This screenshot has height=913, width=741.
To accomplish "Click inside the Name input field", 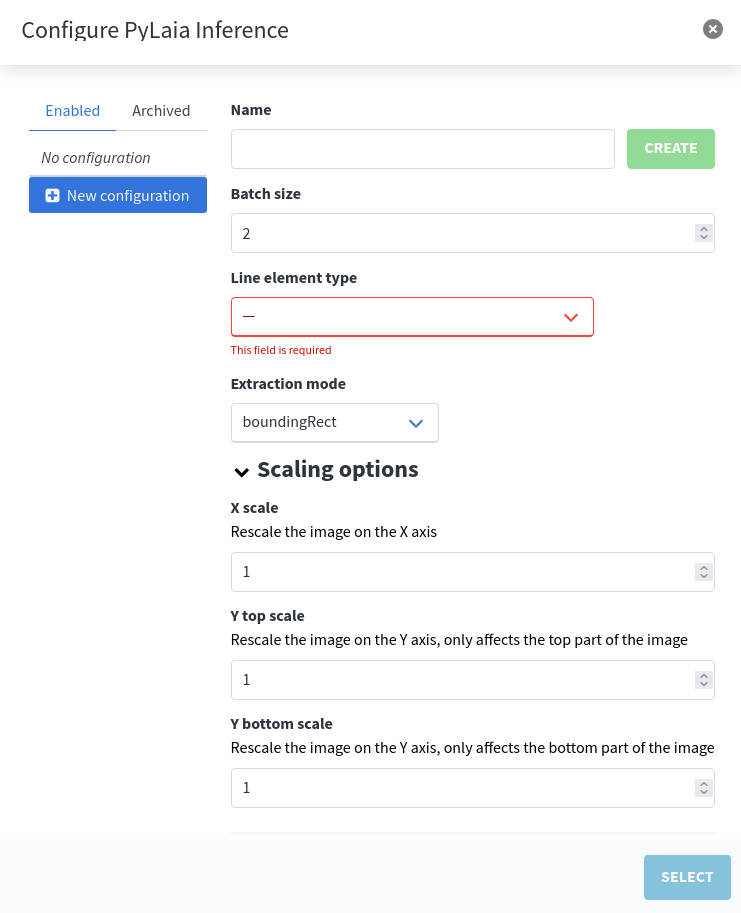I will [422, 148].
